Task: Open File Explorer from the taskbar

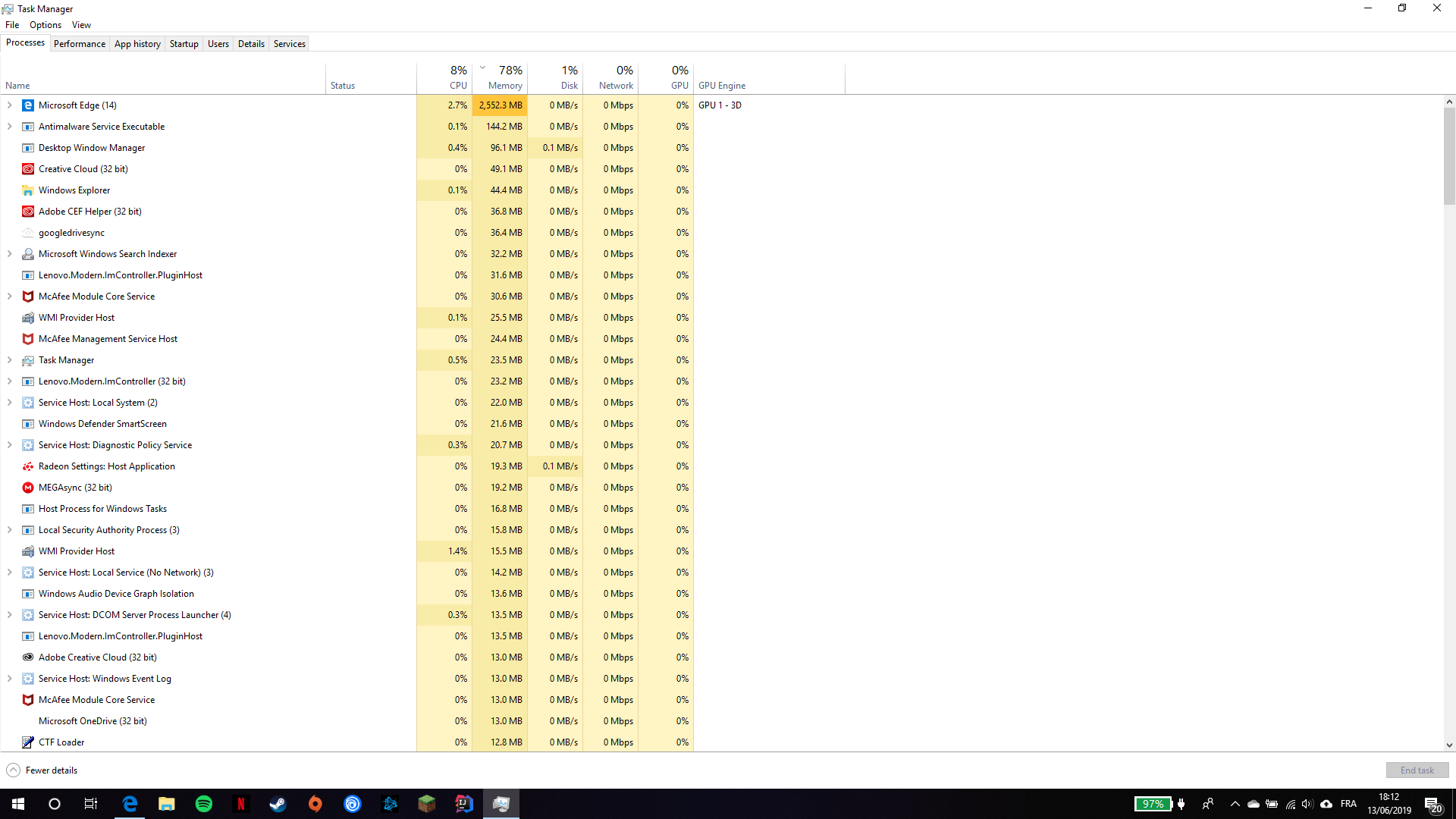Action: click(167, 804)
